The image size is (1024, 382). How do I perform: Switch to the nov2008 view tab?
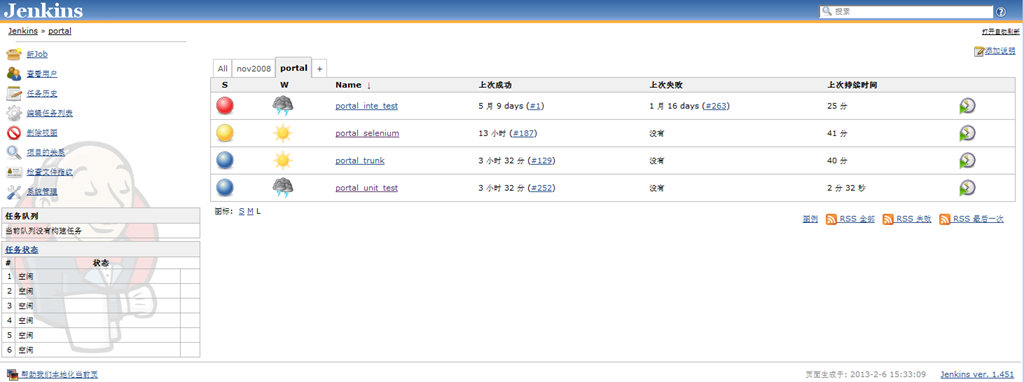pyautogui.click(x=253, y=68)
